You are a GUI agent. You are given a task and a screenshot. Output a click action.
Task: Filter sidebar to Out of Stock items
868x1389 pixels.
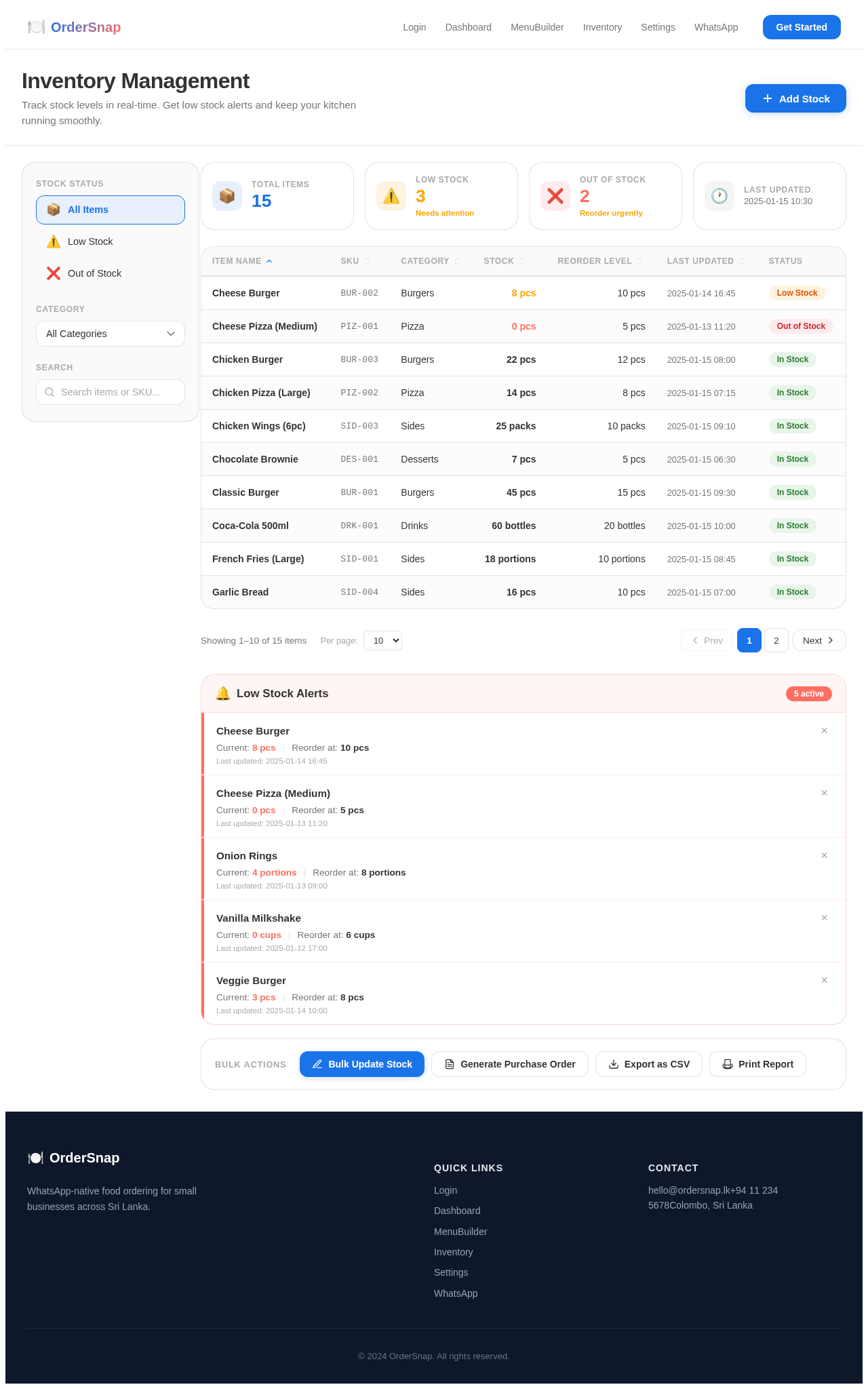111,273
